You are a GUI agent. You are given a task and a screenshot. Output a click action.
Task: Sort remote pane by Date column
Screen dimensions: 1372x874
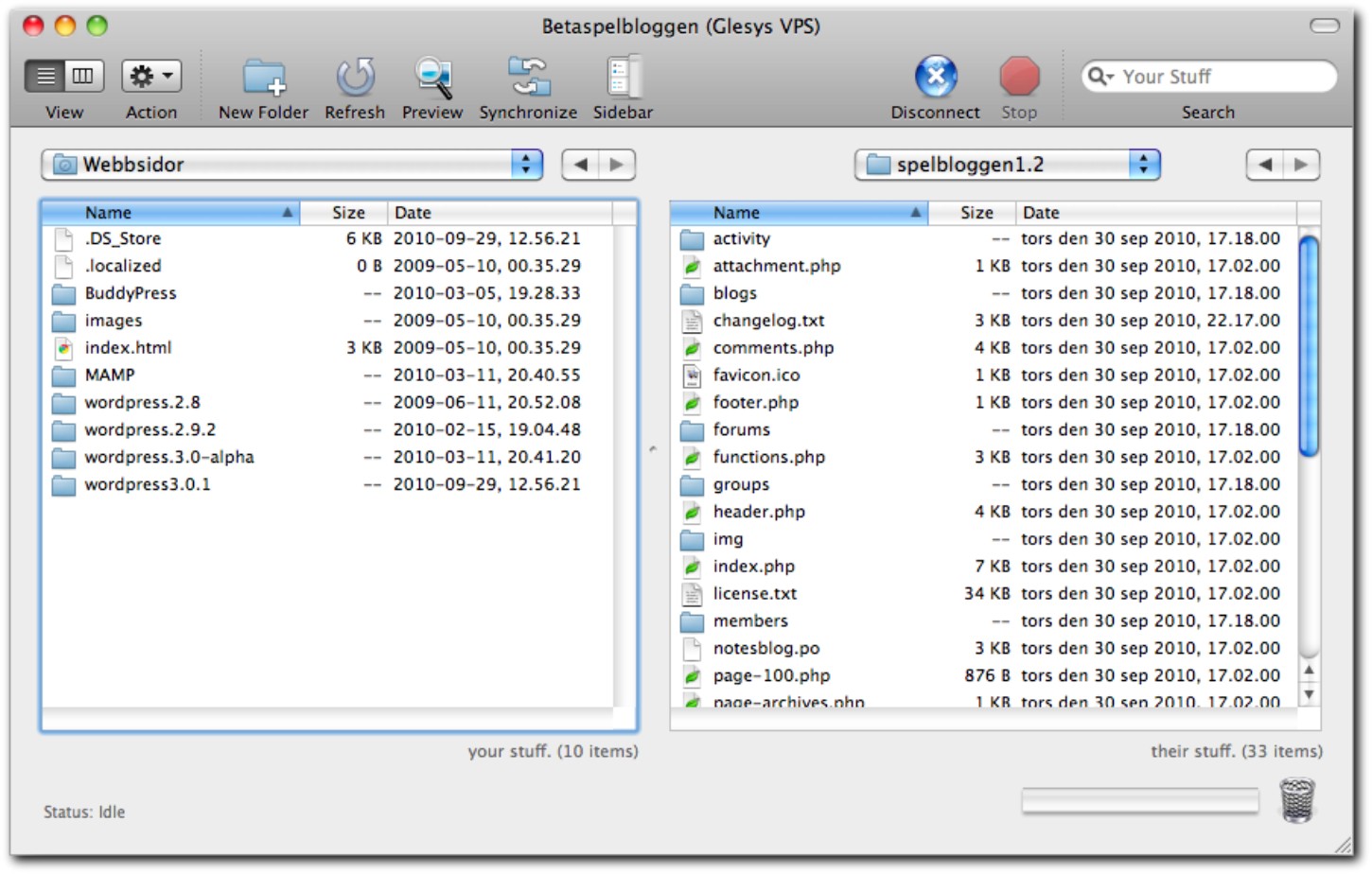point(1156,213)
